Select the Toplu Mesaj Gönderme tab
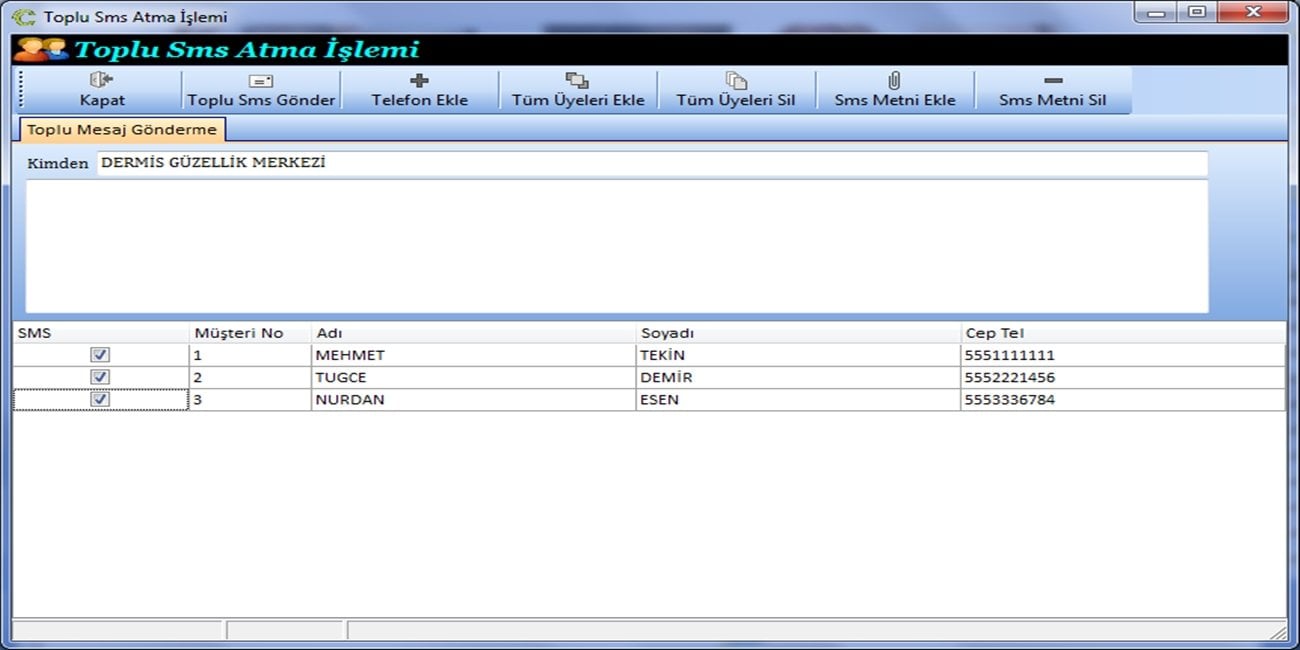The image size is (1300, 650). (x=121, y=130)
